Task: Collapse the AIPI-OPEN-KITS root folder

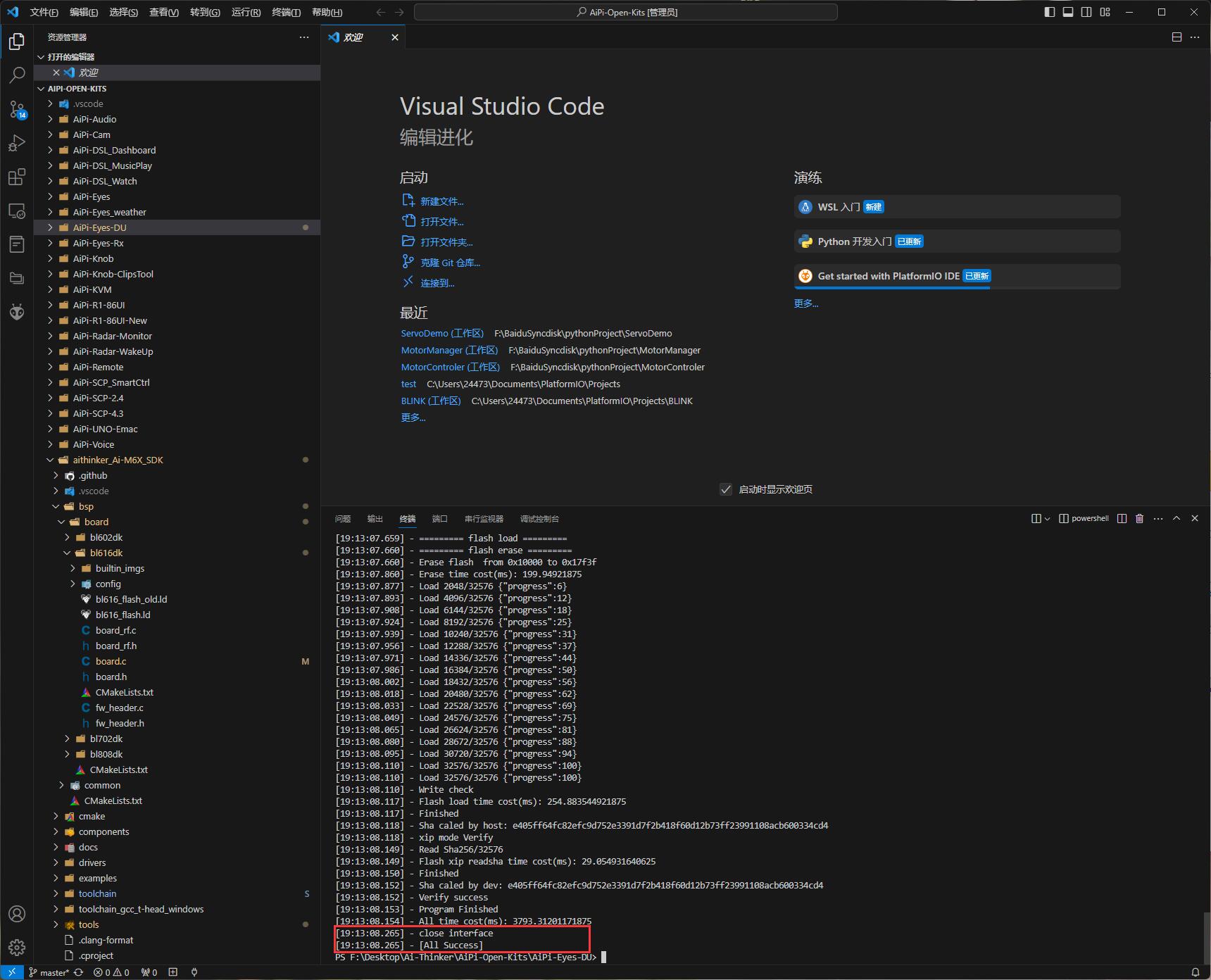Action: (x=42, y=89)
